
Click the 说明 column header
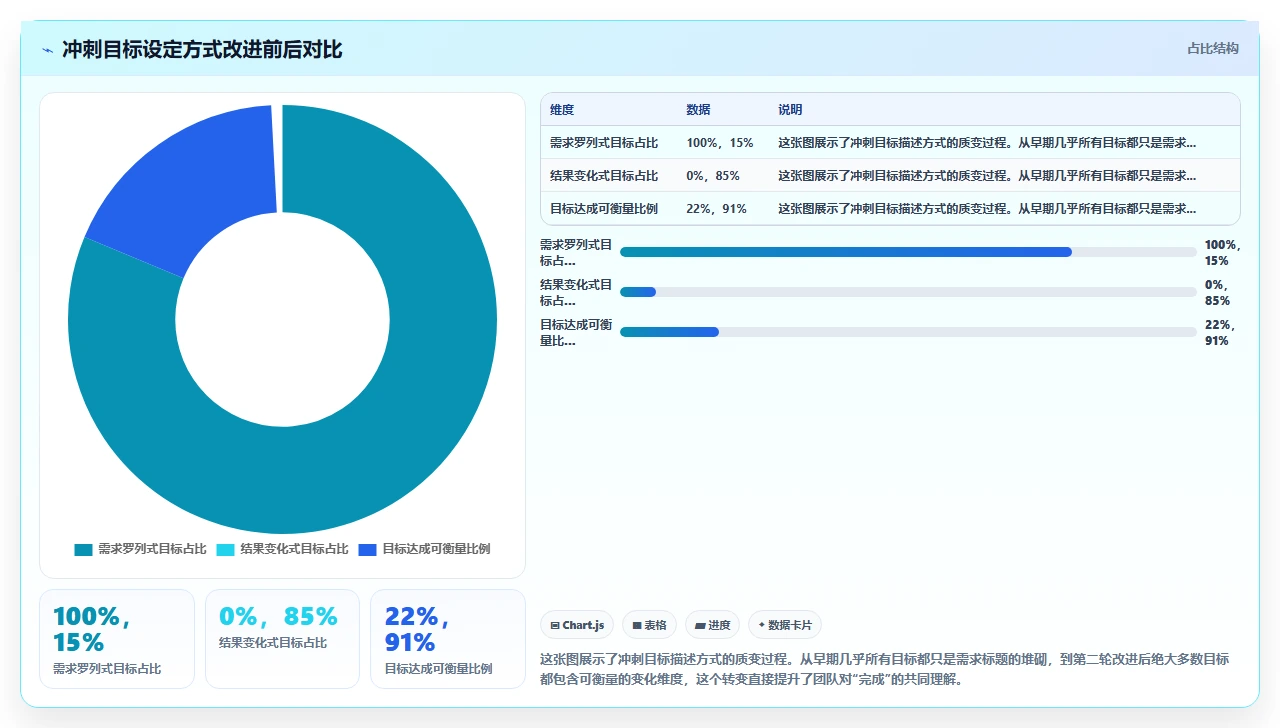pyautogui.click(x=790, y=110)
